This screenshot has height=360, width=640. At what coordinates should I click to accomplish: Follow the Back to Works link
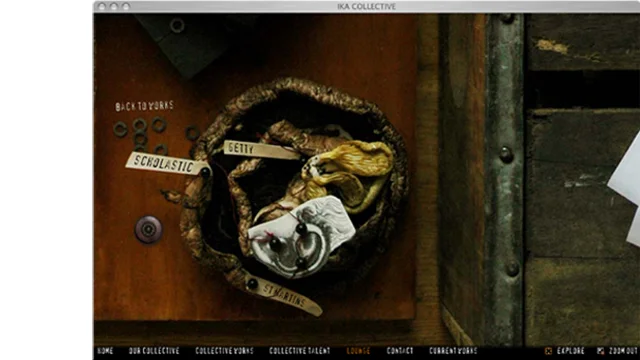[144, 106]
